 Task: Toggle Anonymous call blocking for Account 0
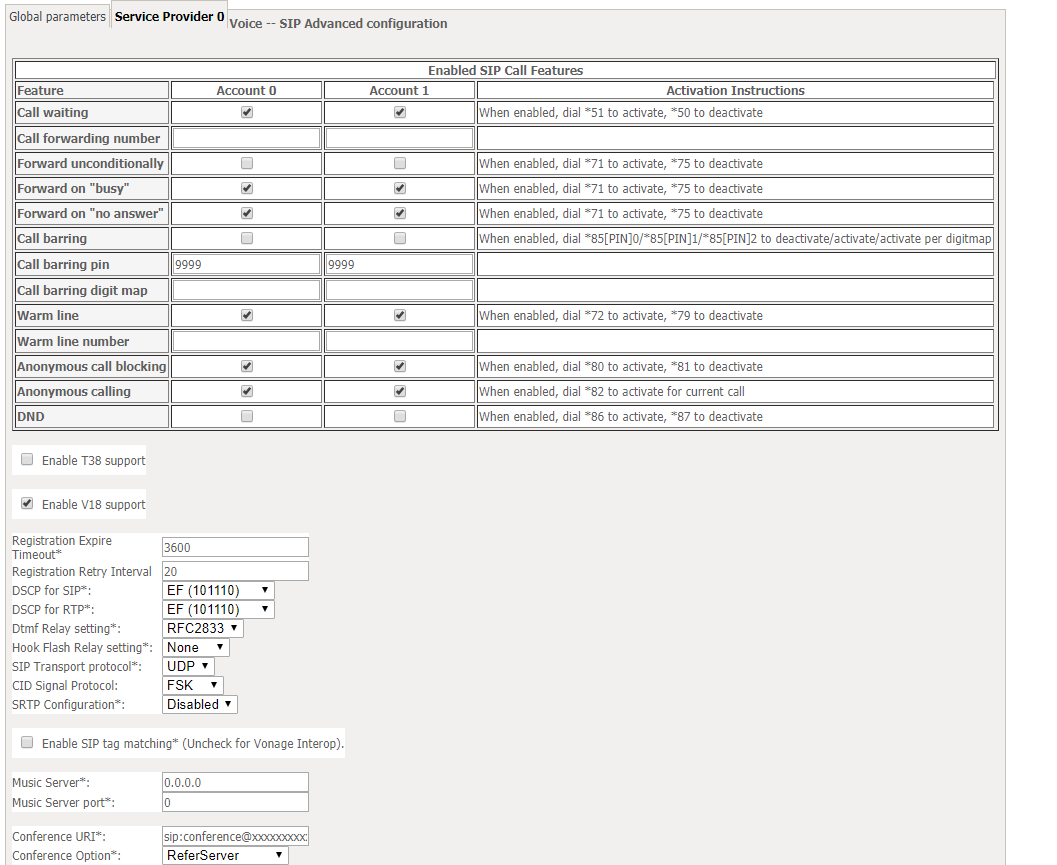tap(247, 366)
